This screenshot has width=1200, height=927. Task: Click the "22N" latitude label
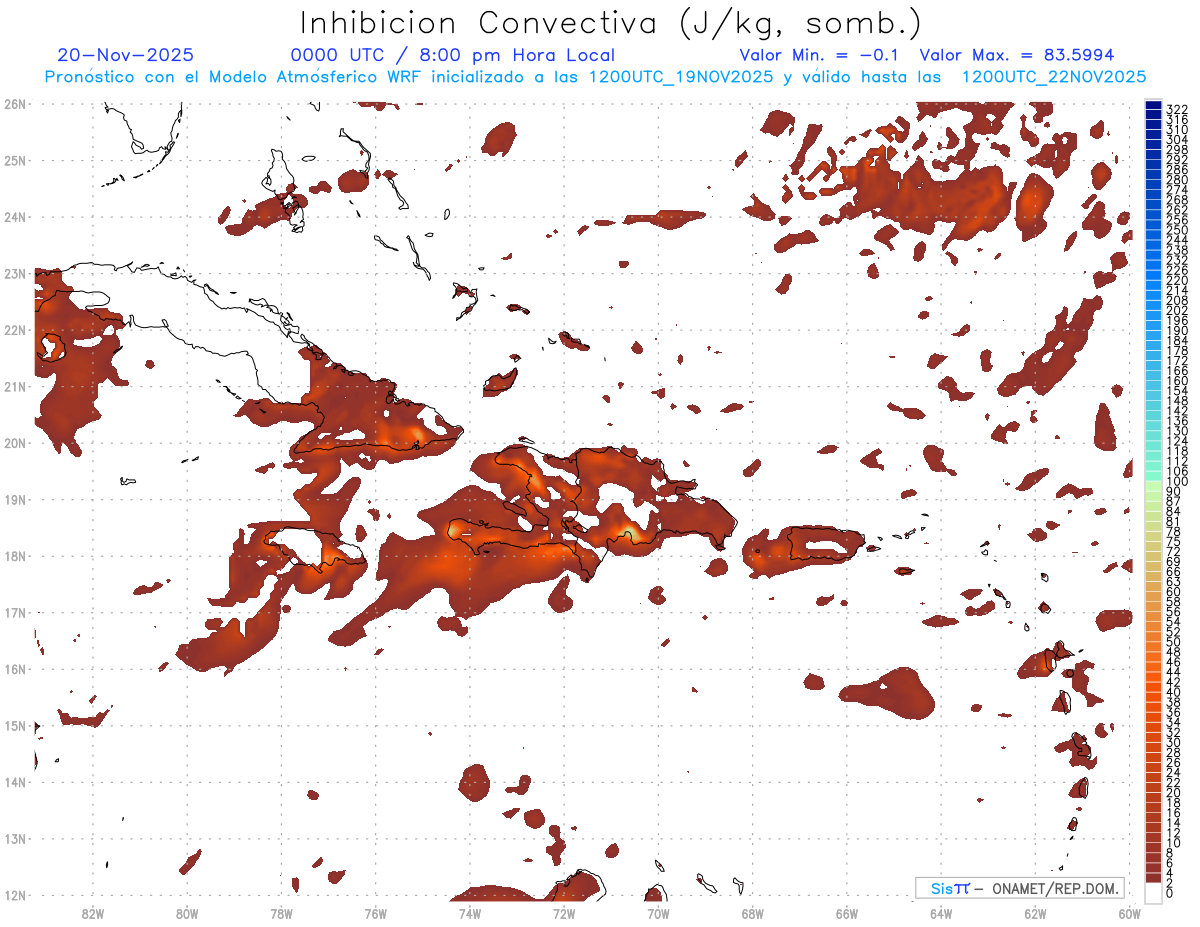(15, 330)
